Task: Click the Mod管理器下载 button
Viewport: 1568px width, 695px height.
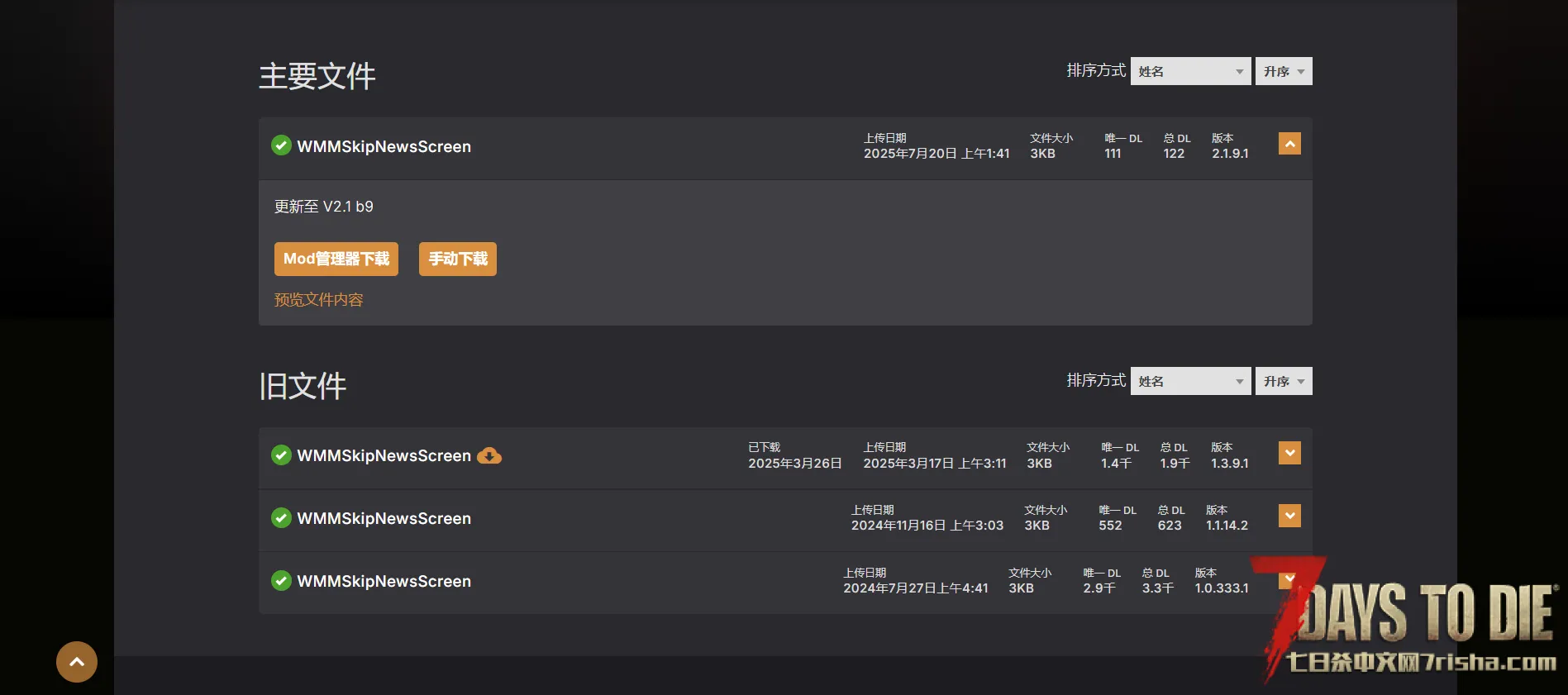Action: 336,259
